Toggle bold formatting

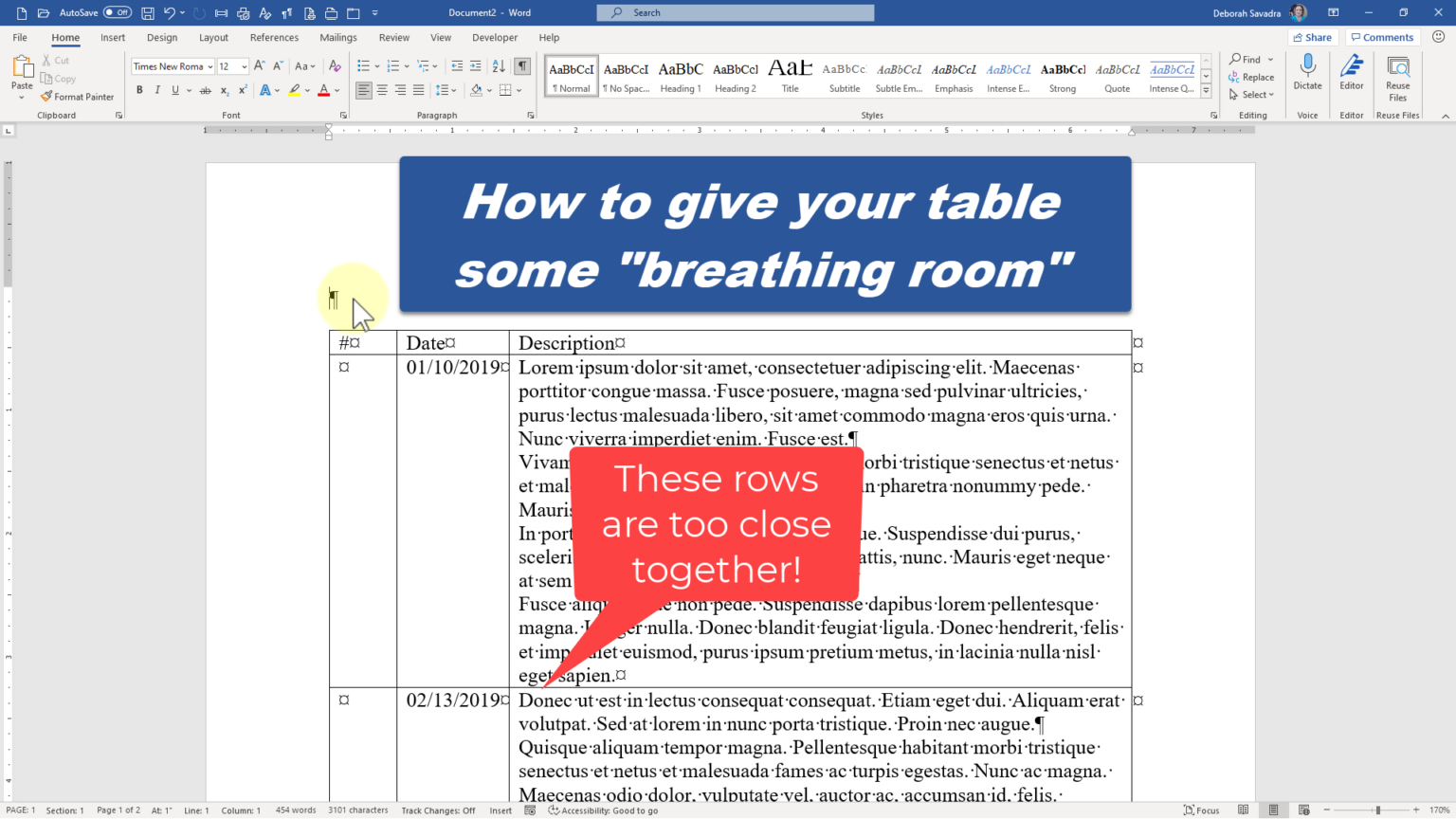click(139, 89)
